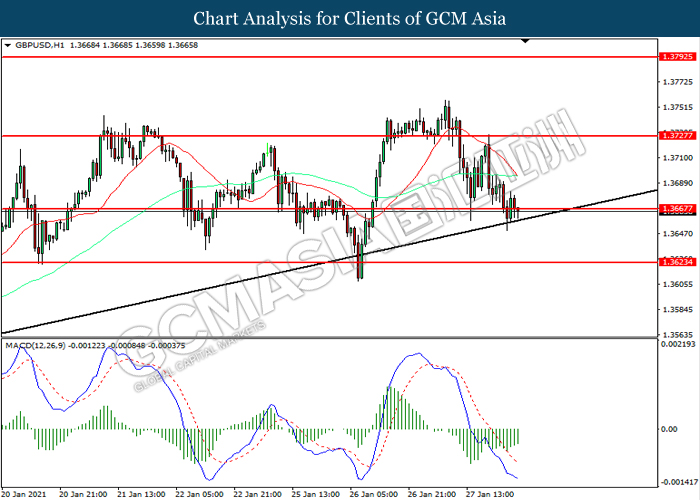700x500 pixels.
Task: Click the 1.37725 price axis label
Action: pyautogui.click(x=678, y=83)
